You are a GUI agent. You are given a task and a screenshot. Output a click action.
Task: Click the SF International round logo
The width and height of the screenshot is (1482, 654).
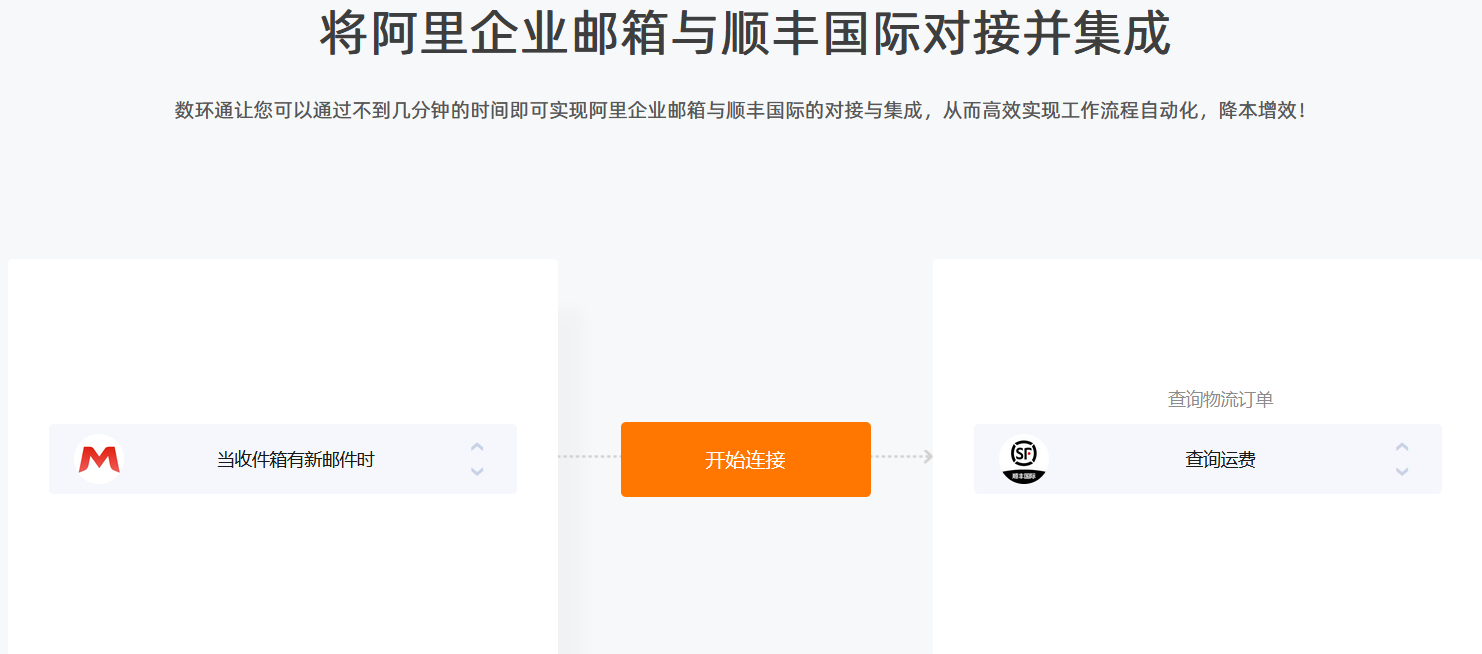tap(1024, 459)
